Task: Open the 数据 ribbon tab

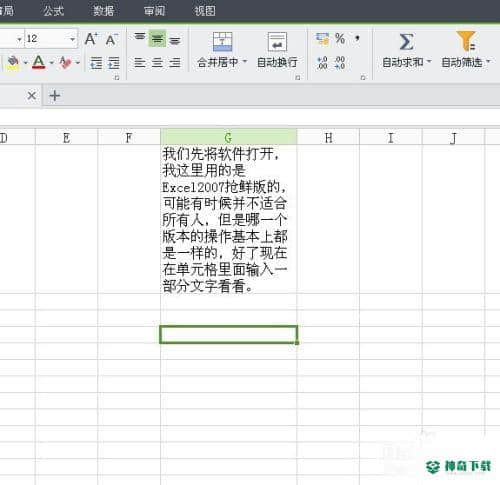Action: tap(104, 11)
